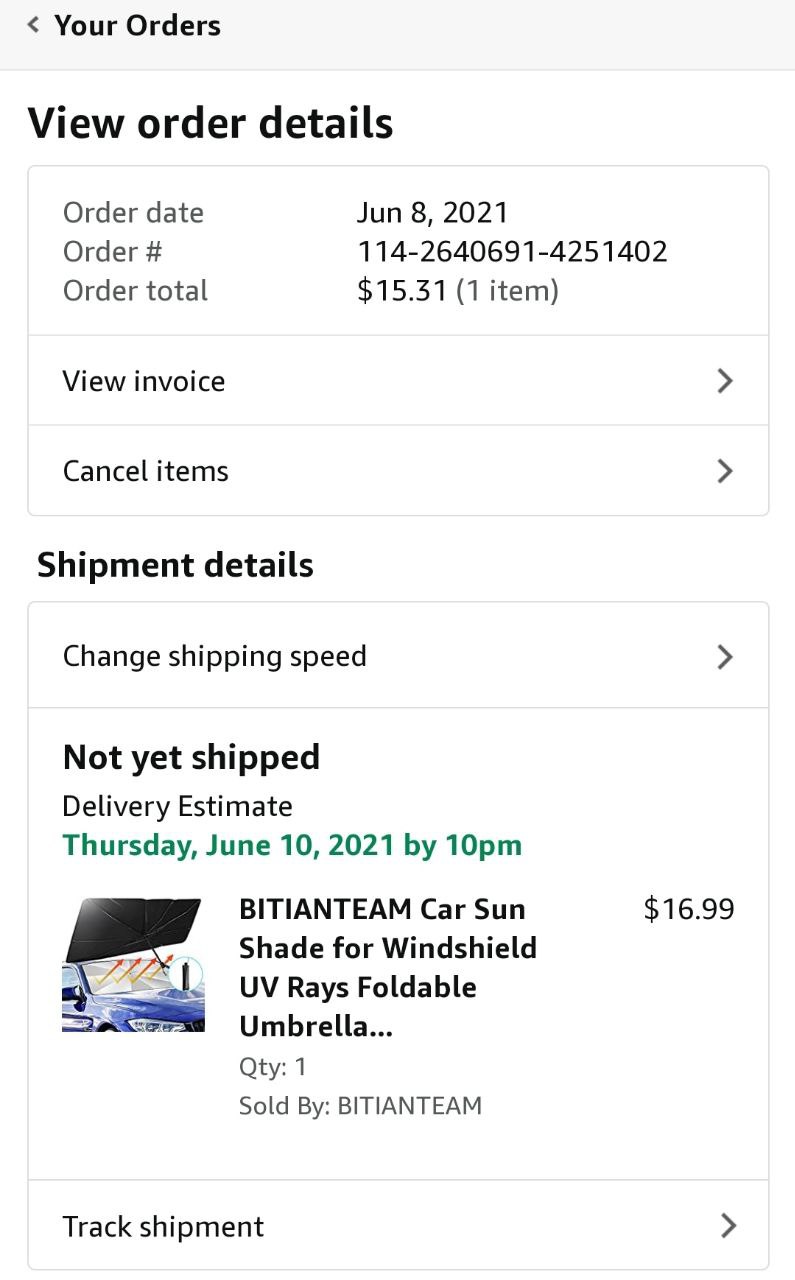Image resolution: width=795 pixels, height=1280 pixels.
Task: Open the BITIANTEAM Car Sun Shade product title
Action: 388,967
